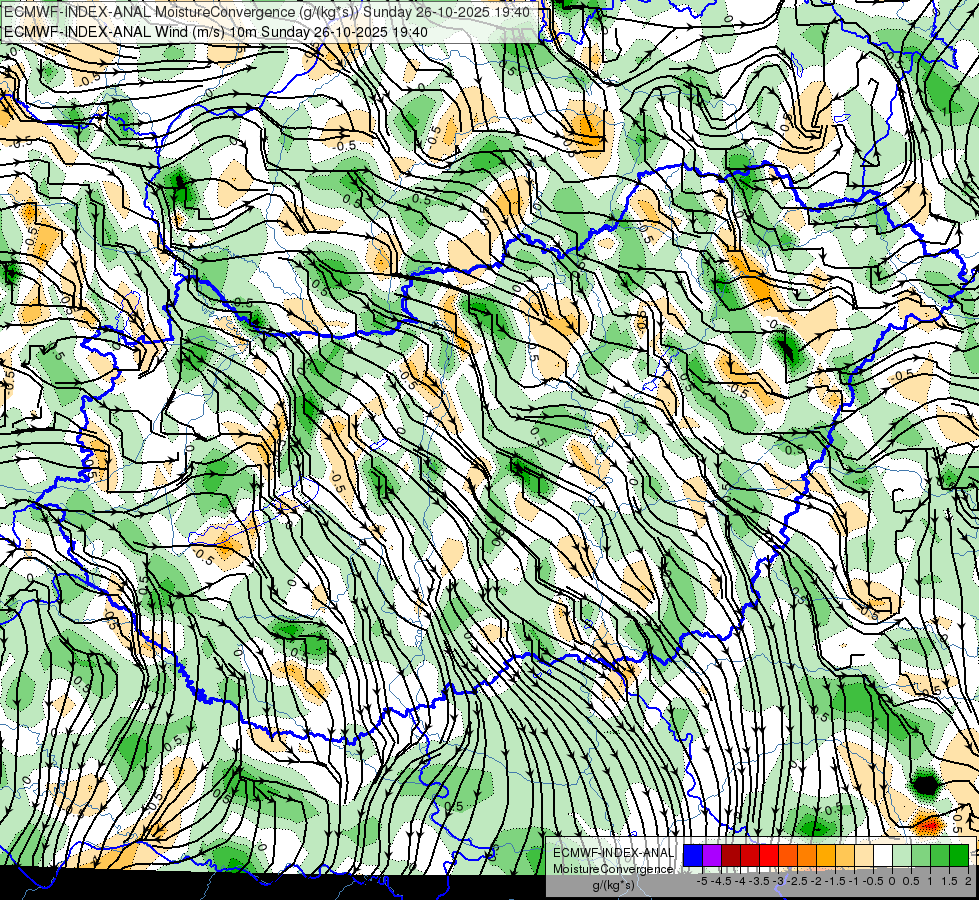Click the '-4.5' legend scale value

[721, 881]
